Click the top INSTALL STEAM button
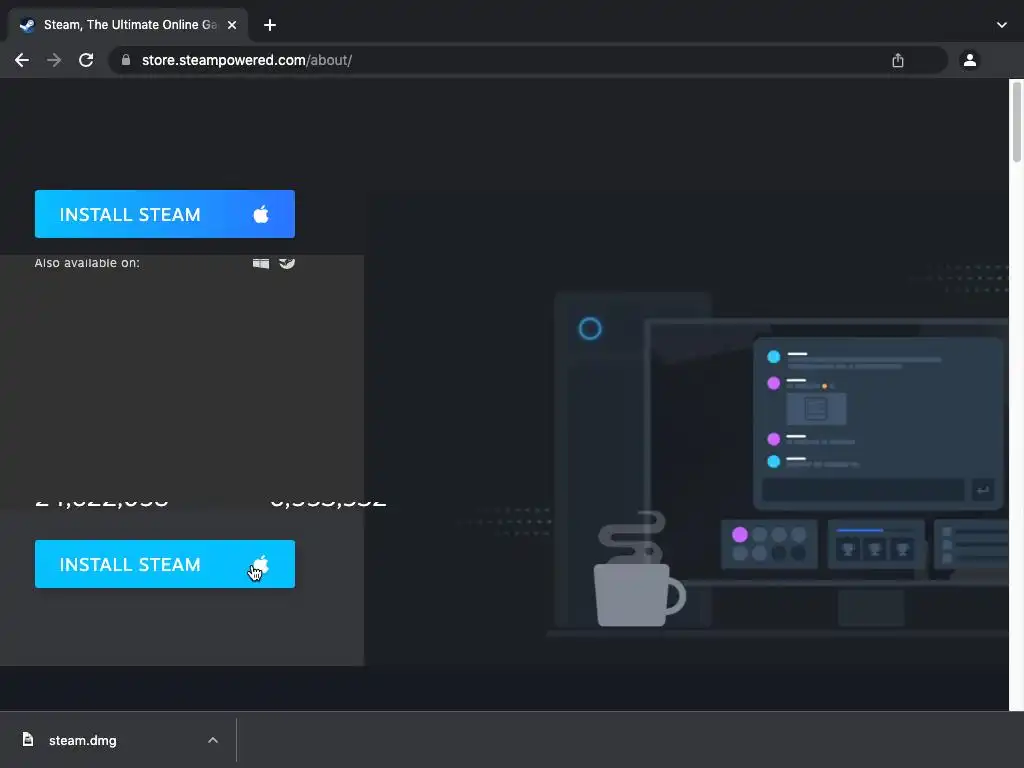This screenshot has width=1024, height=768. tap(165, 214)
